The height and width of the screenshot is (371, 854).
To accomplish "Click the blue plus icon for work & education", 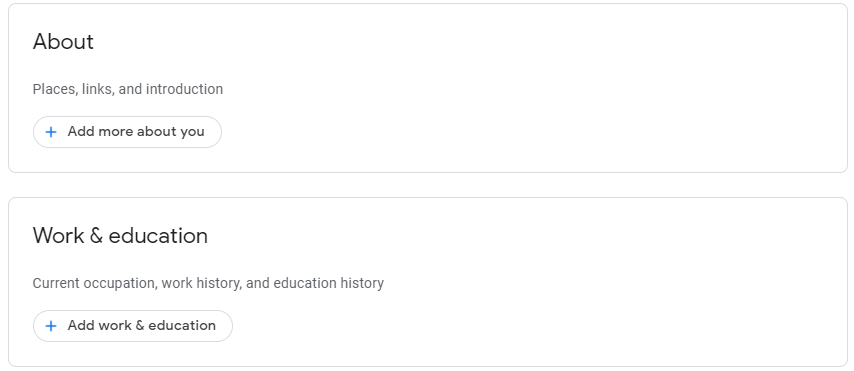I will tap(51, 326).
